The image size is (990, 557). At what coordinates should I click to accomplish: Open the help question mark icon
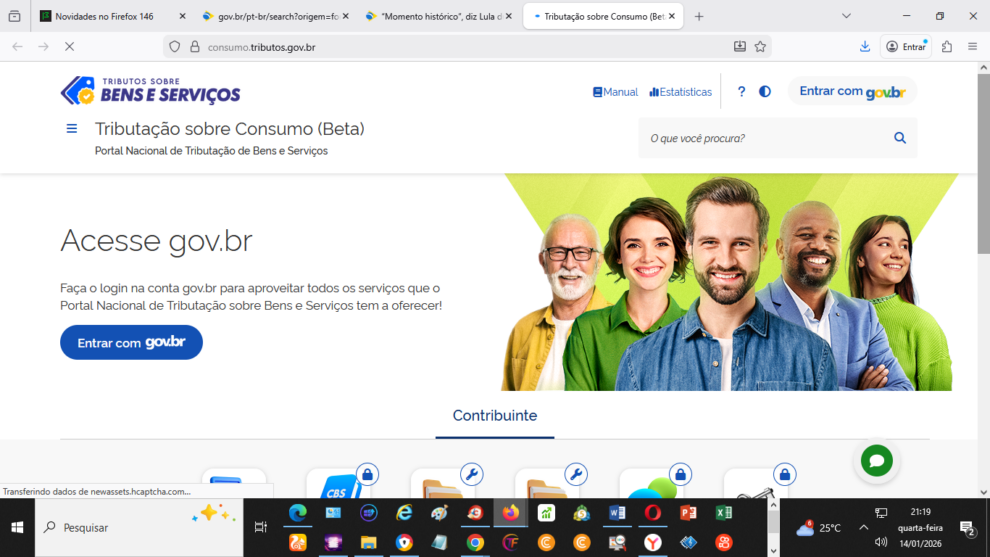pos(741,91)
